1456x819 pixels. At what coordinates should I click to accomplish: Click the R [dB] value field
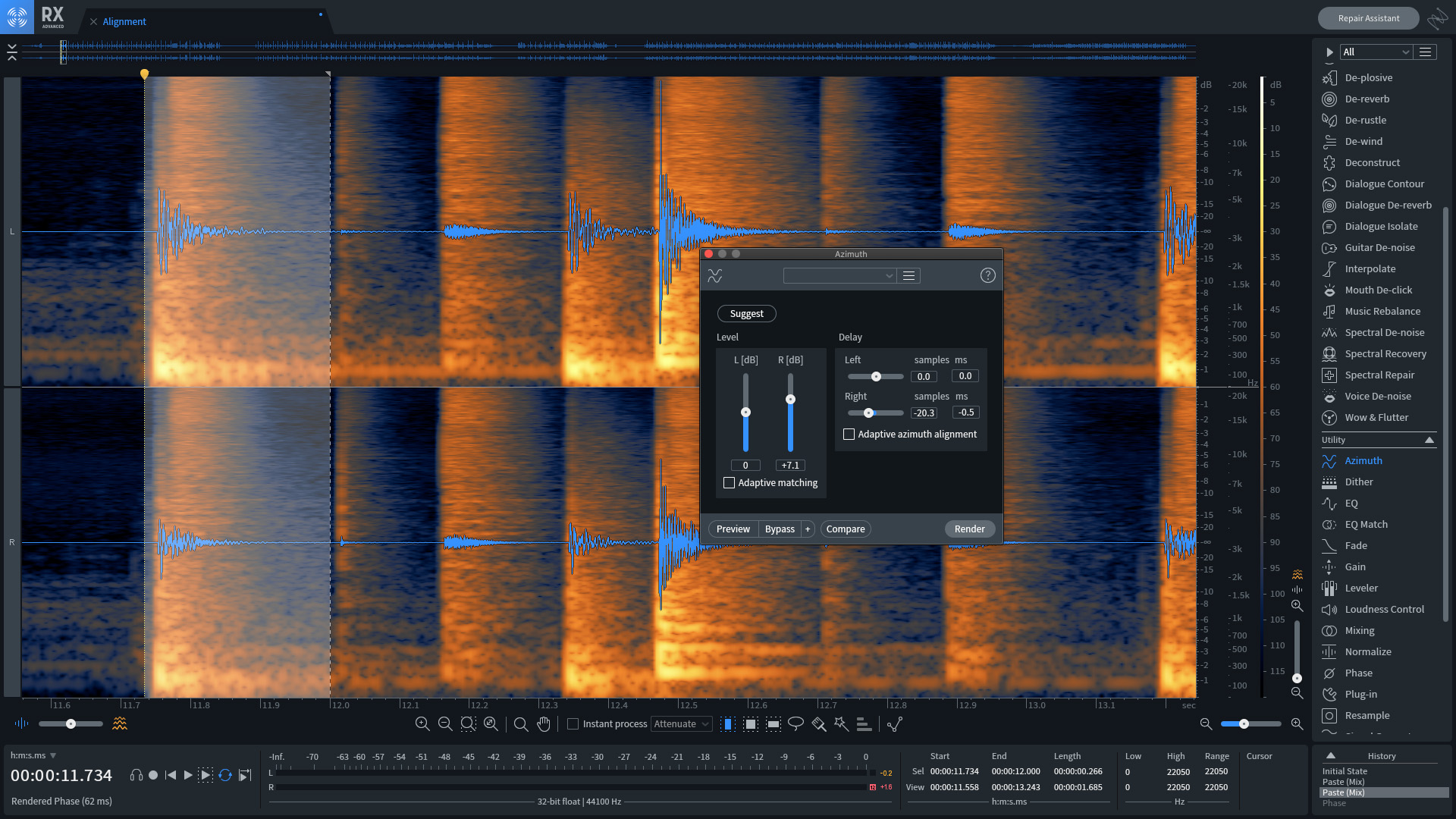tap(790, 466)
